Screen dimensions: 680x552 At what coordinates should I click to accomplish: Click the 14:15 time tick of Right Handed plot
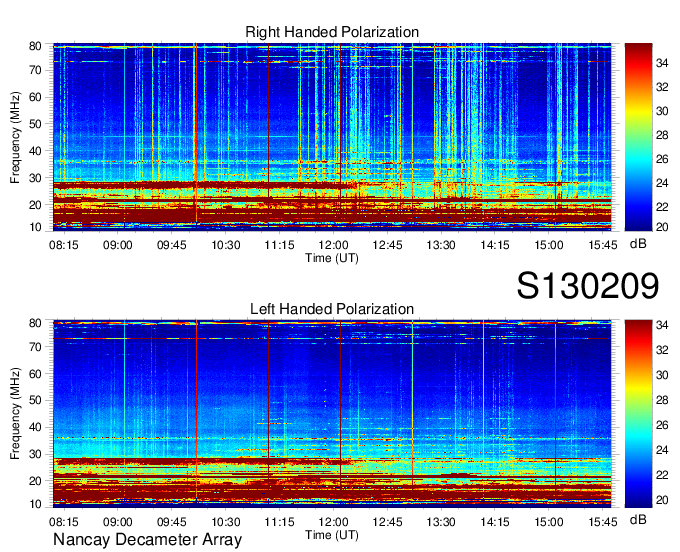[495, 245]
